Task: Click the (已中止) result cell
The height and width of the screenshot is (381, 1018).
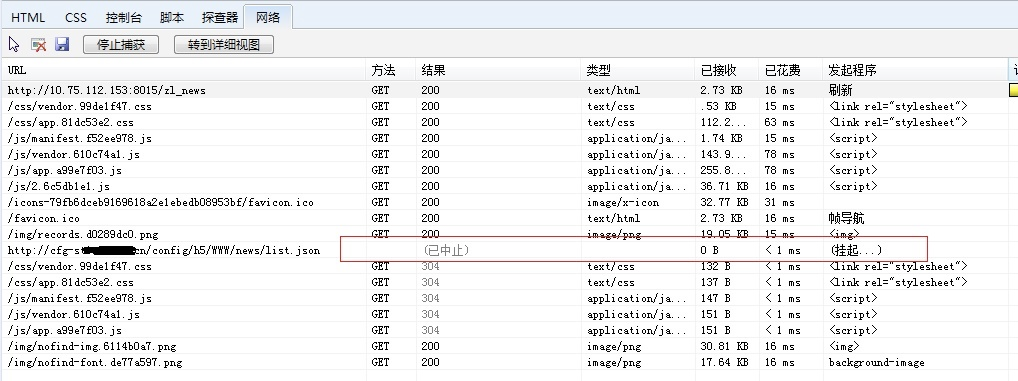Action: 445,250
